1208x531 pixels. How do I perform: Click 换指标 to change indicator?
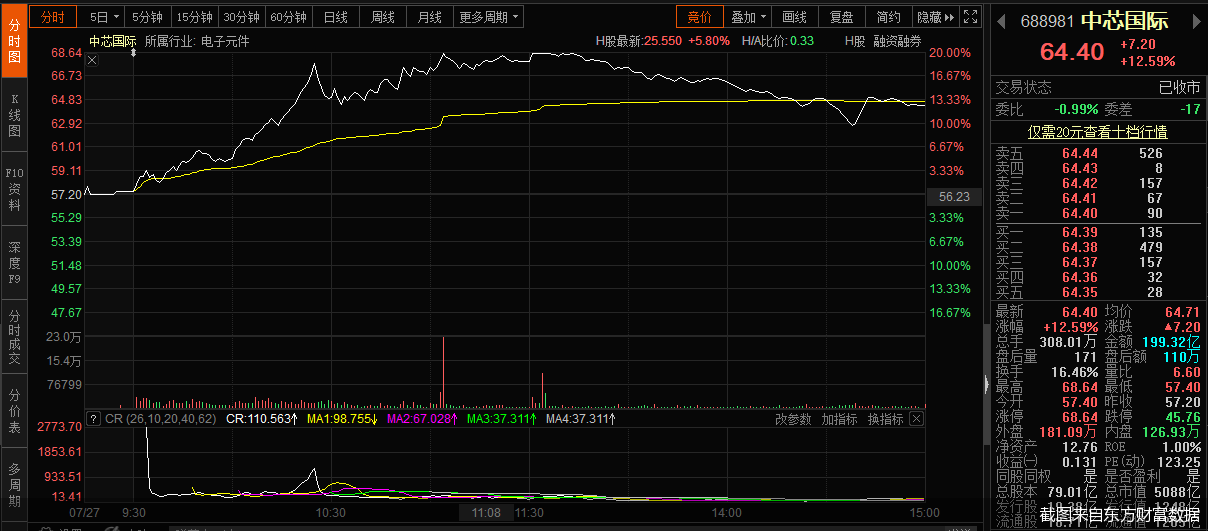(886, 419)
